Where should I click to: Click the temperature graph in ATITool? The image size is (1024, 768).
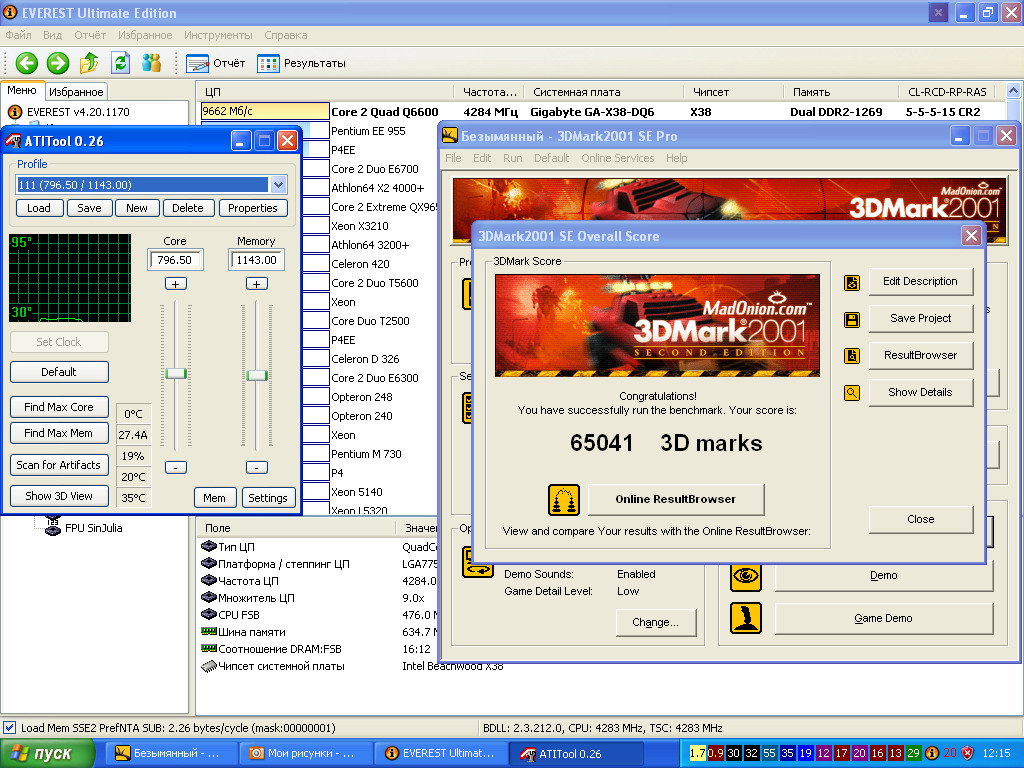click(70, 278)
